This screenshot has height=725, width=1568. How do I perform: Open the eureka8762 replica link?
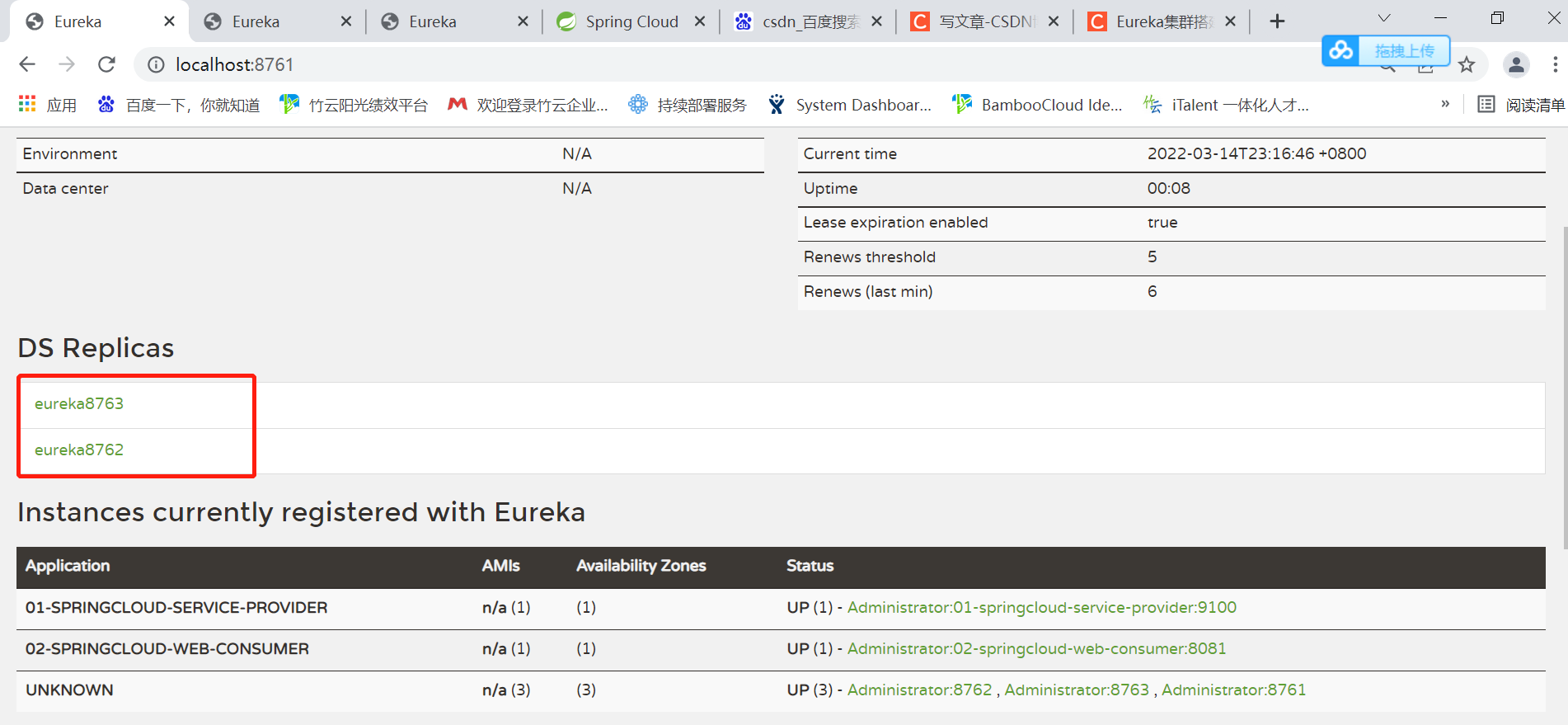tap(79, 450)
